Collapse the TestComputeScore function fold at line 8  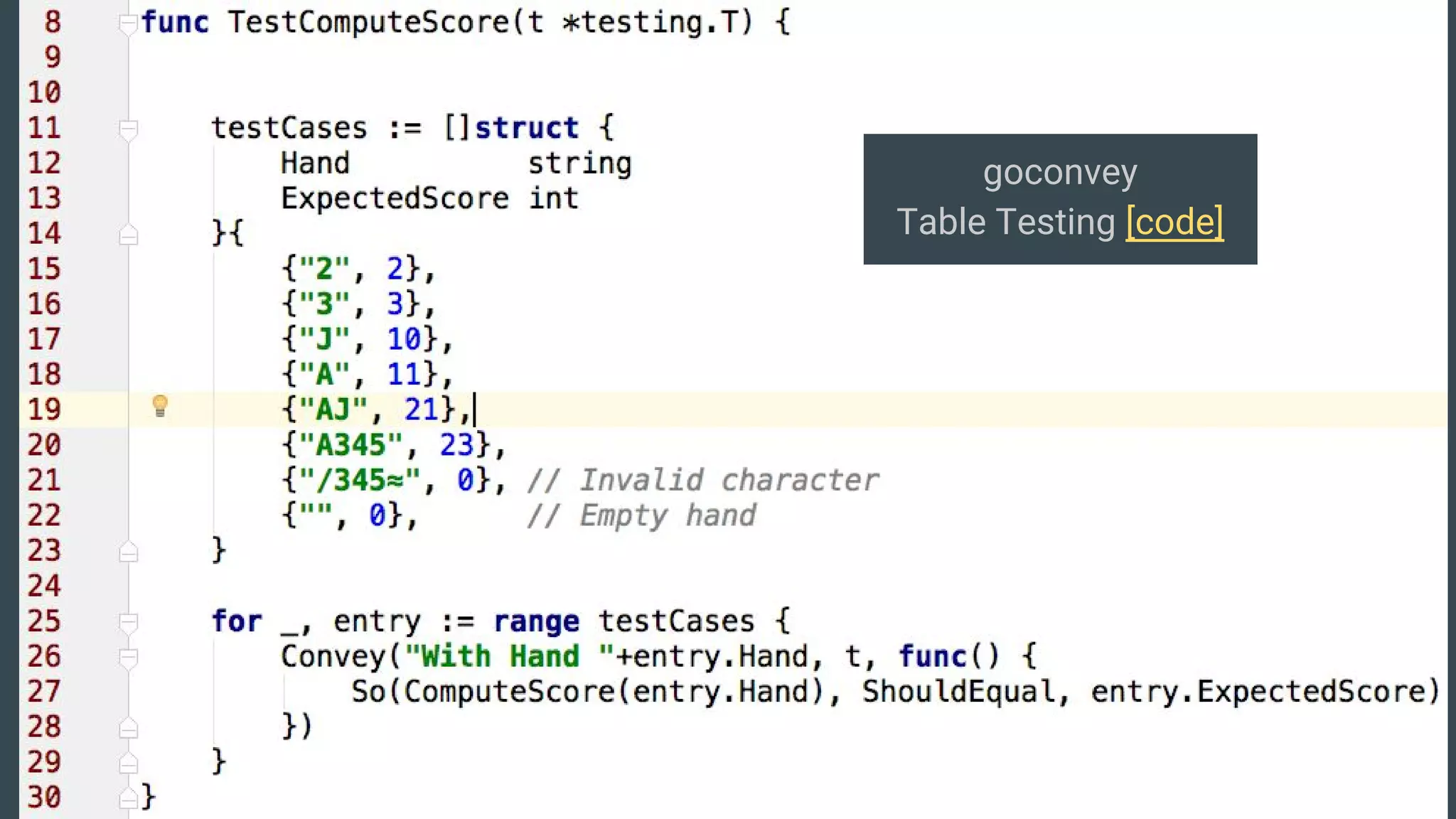click(x=128, y=24)
